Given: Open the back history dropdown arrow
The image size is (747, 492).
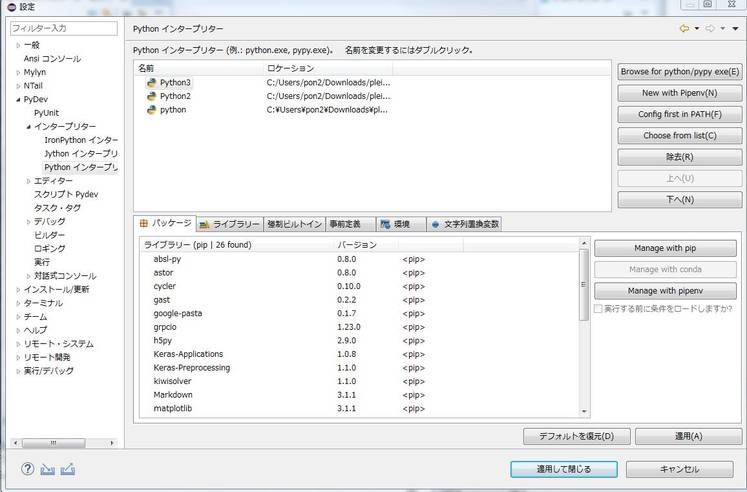Looking at the screenshot, I should (697, 29).
